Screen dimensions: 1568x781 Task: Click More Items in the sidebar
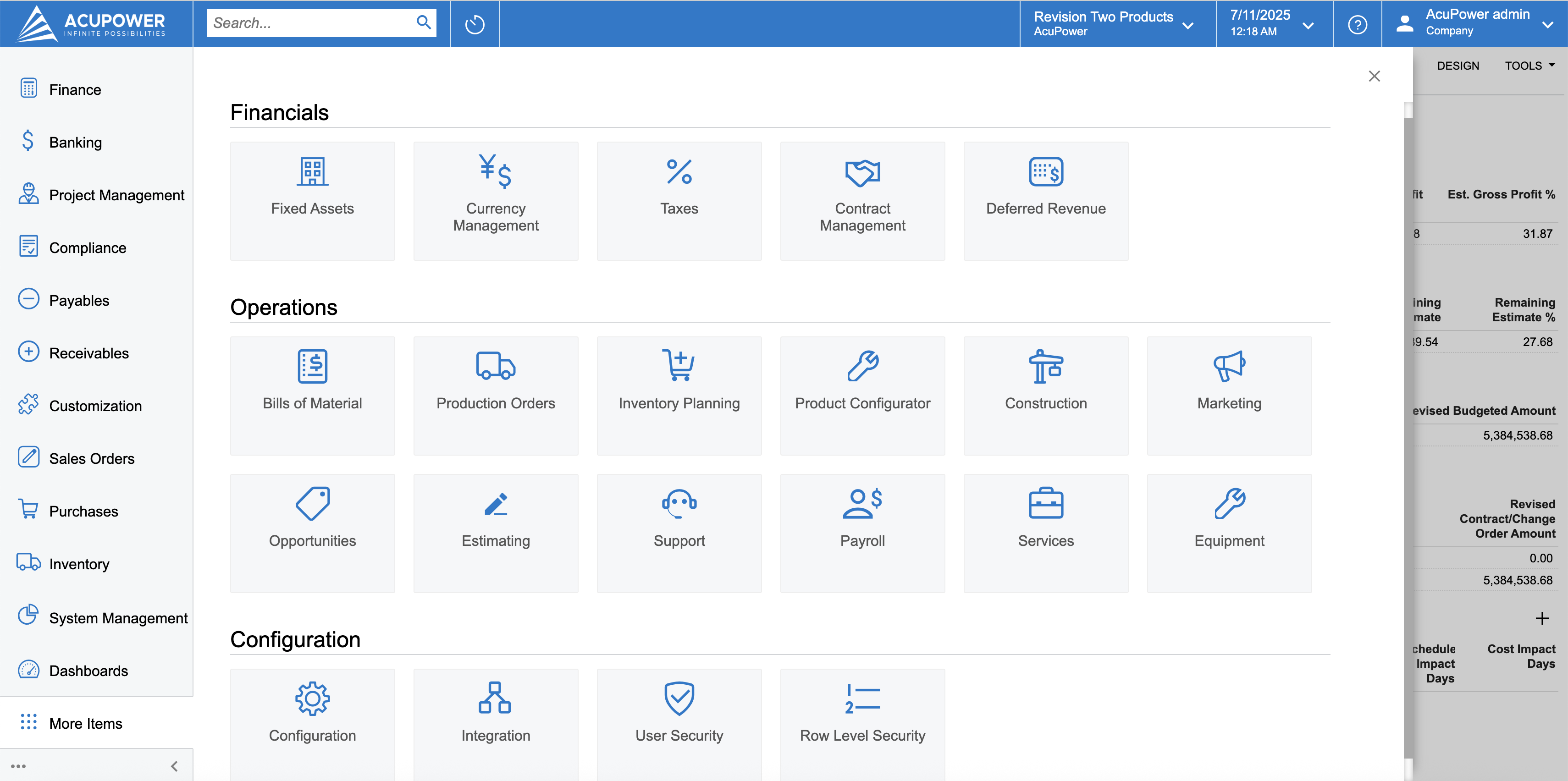coord(85,723)
